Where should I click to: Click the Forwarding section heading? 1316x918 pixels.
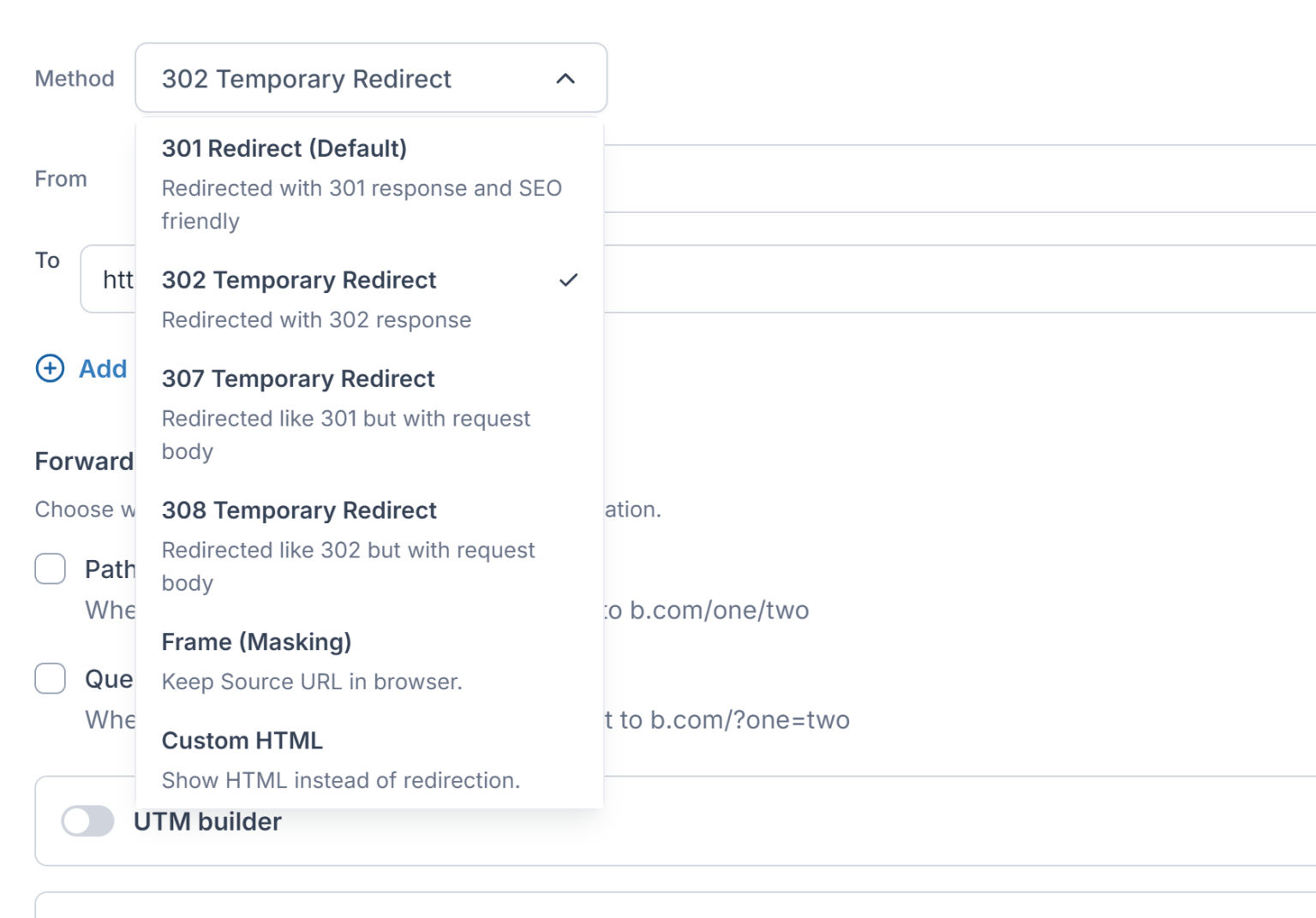tap(83, 462)
